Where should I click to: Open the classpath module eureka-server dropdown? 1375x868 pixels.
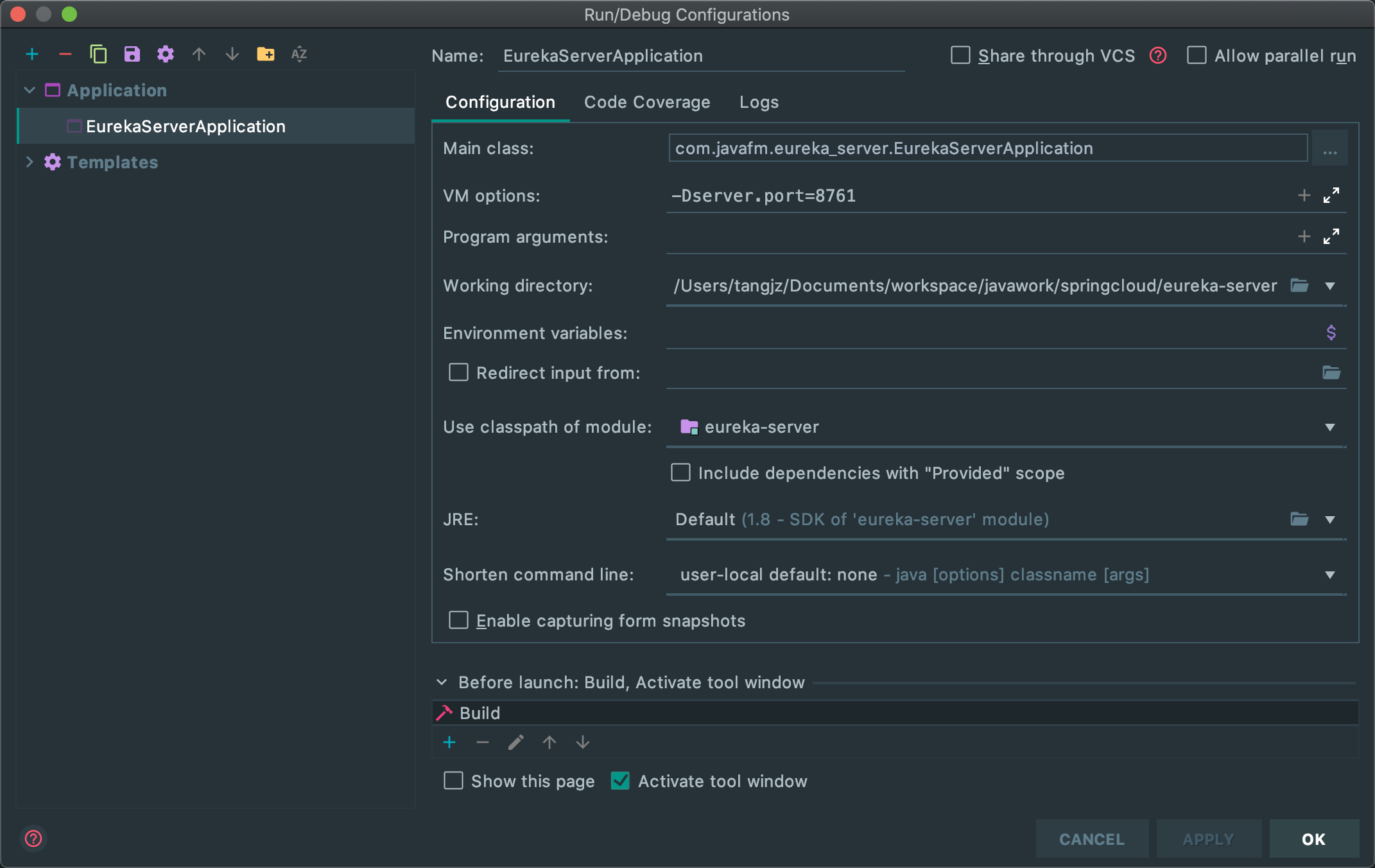coord(1330,428)
